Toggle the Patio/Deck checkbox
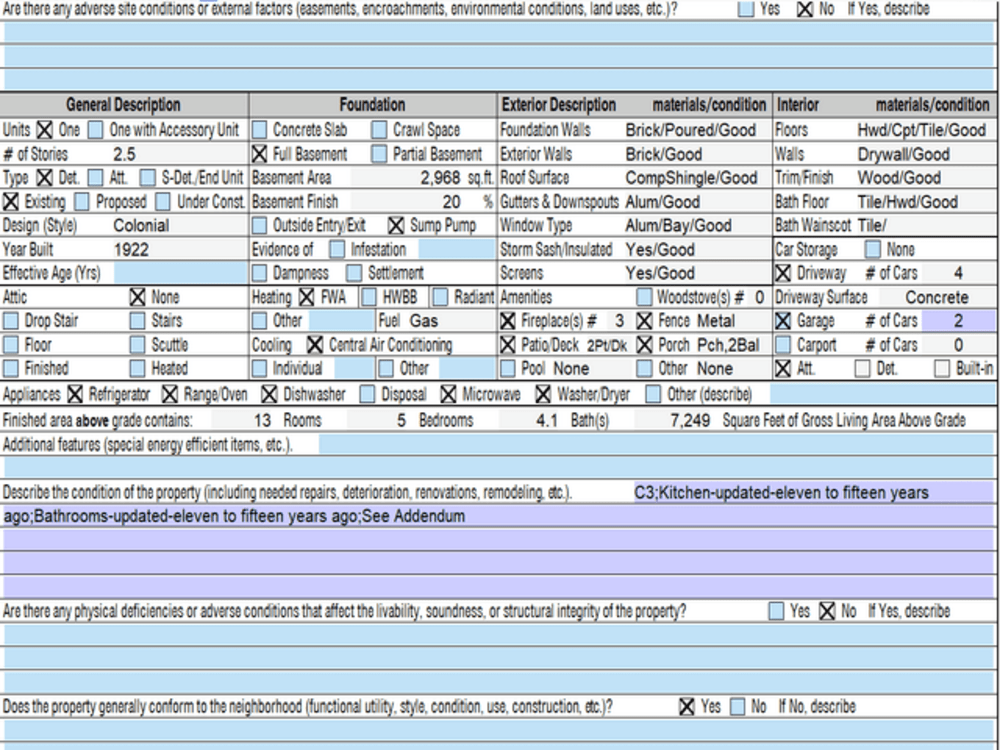The image size is (1000, 750). point(508,345)
